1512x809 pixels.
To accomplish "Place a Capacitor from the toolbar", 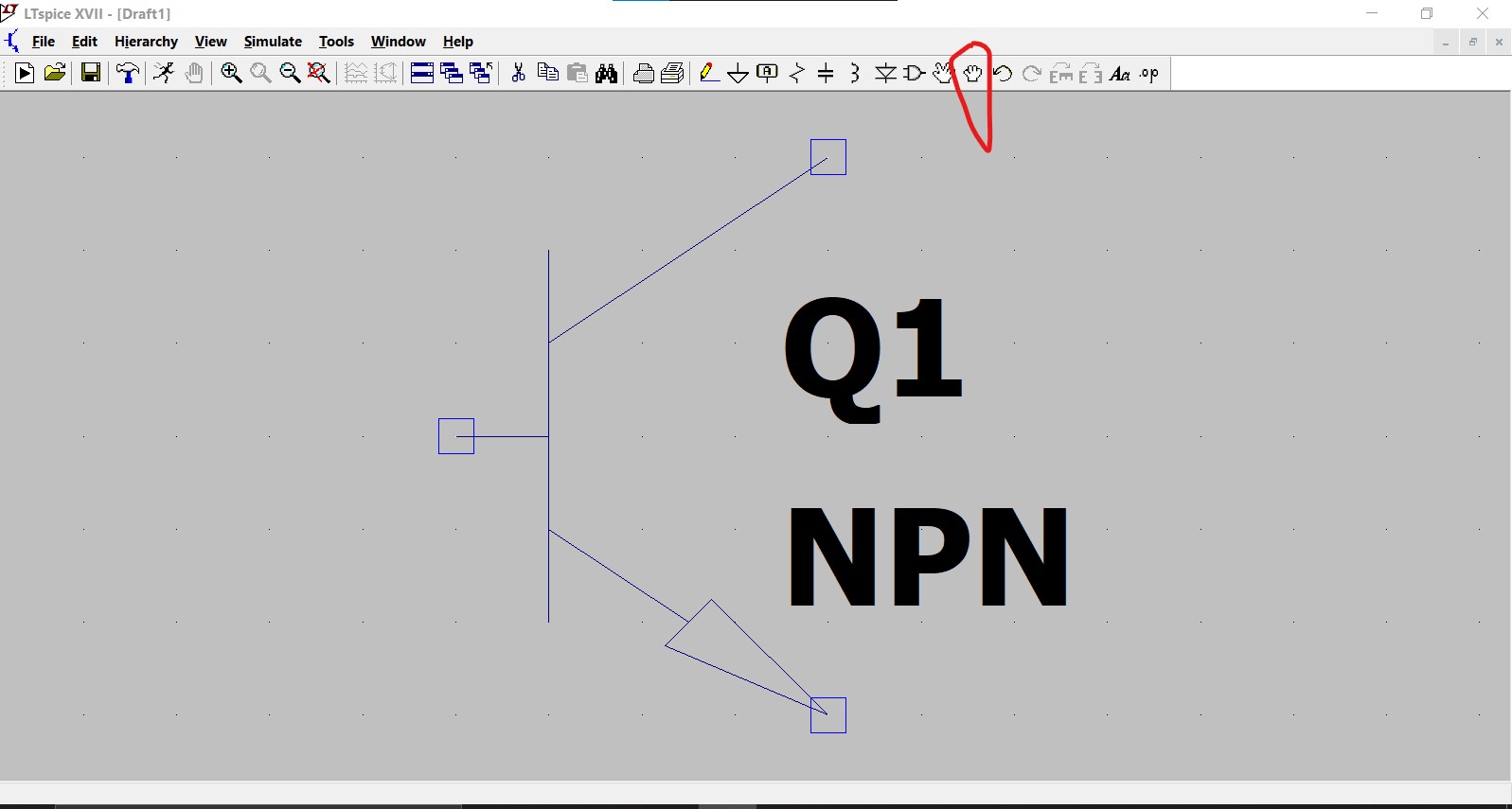I will tap(826, 74).
